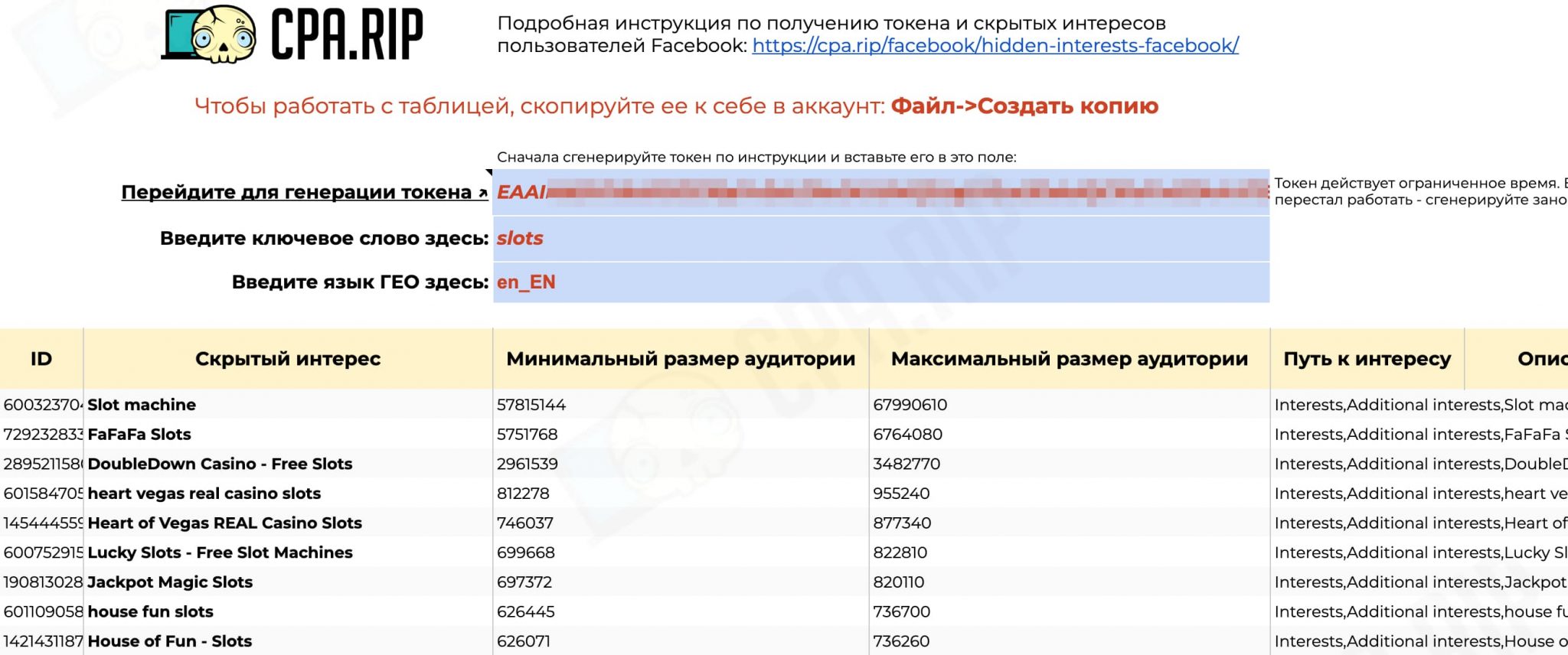Click interest path cell for Lucky Slots row
Viewport: 1568px width, 655px height.
[x=1419, y=552]
